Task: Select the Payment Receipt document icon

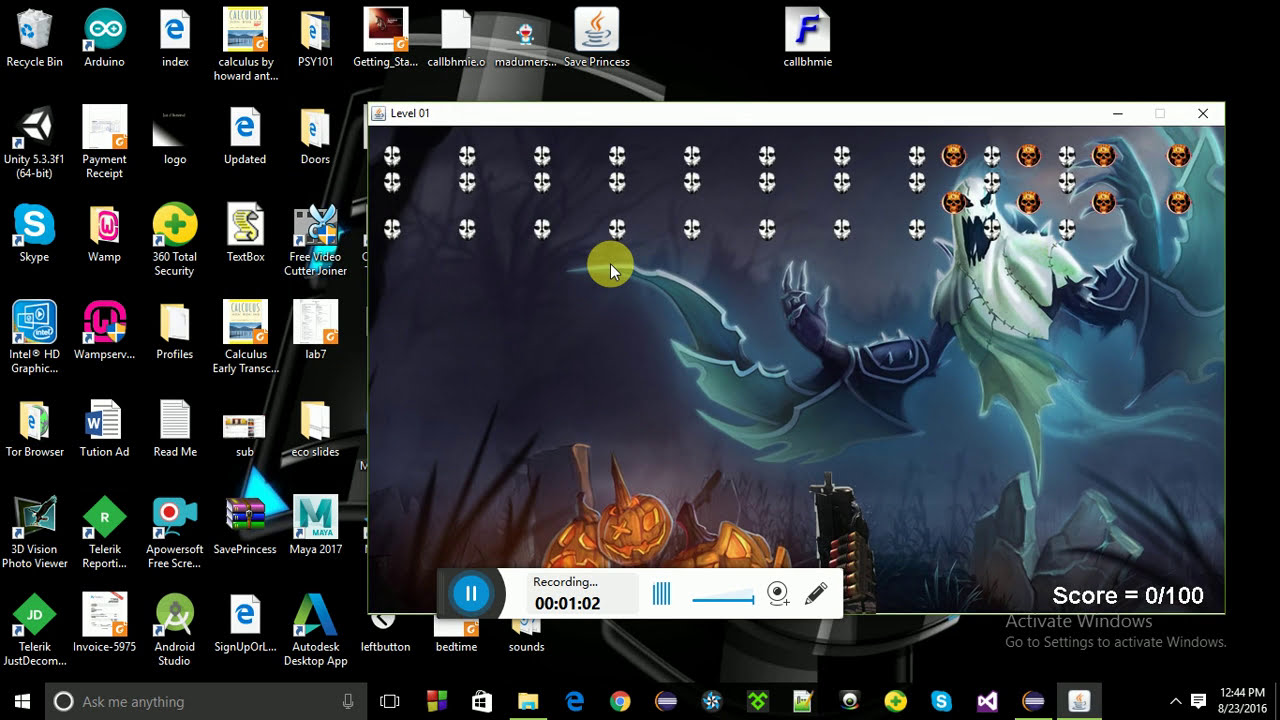Action: coord(104,143)
